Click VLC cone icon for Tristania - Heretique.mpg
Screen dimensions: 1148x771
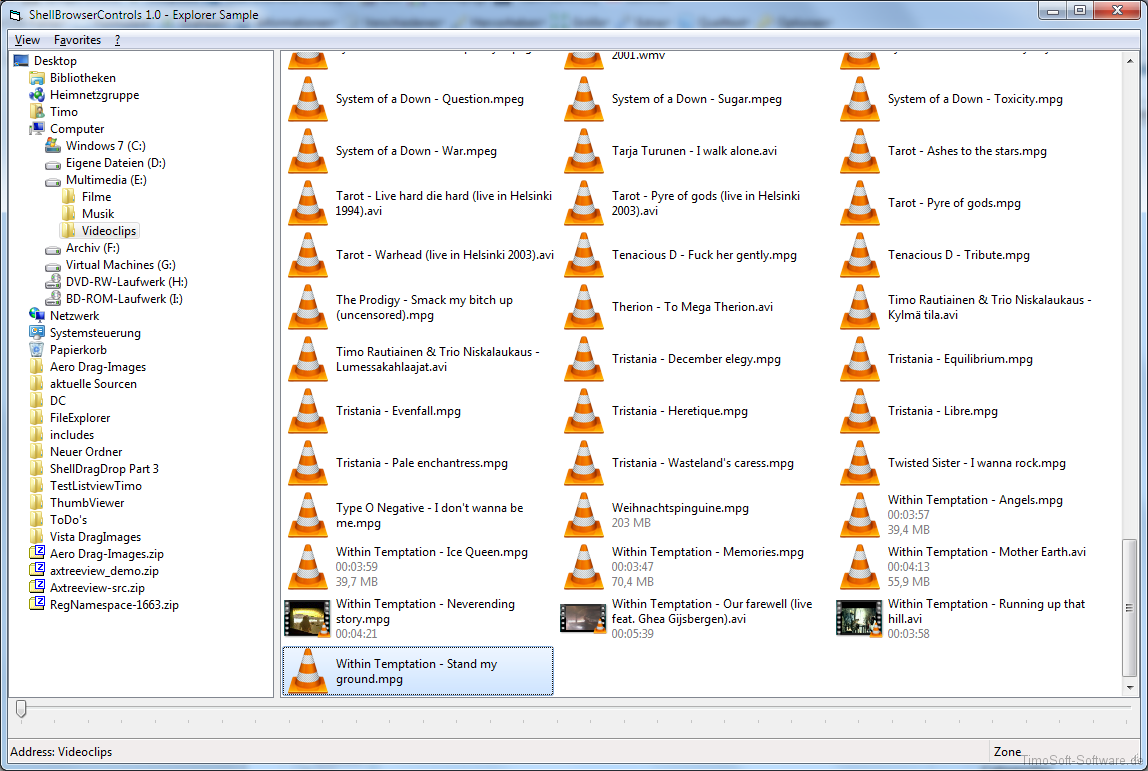coord(584,411)
